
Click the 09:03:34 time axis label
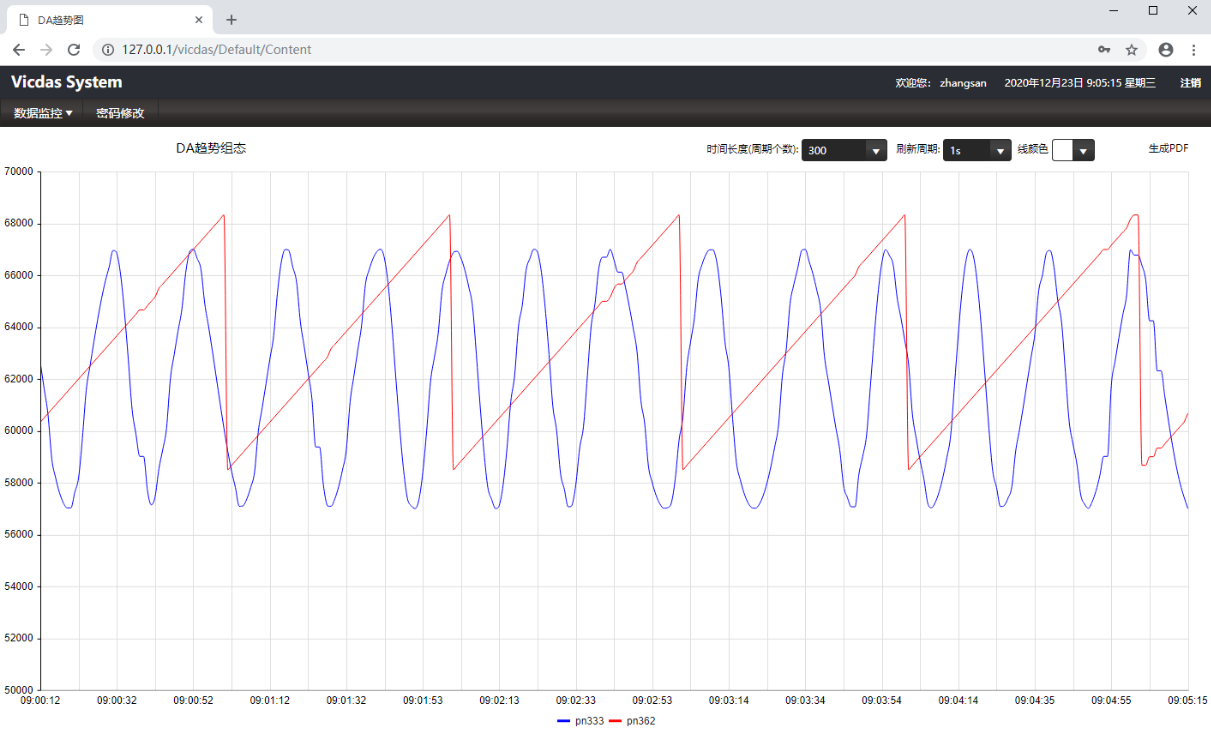[x=805, y=701]
